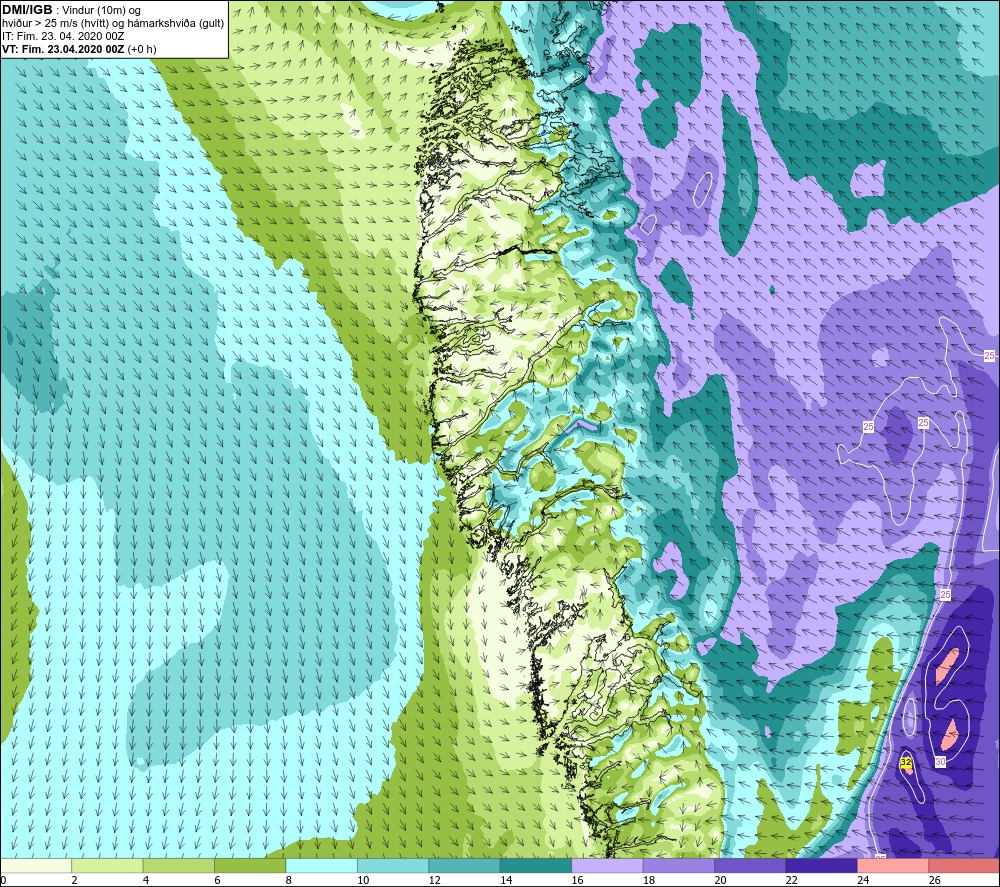The width and height of the screenshot is (1000, 887).
Task: Click the legend scale number 12
Action: [x=434, y=880]
